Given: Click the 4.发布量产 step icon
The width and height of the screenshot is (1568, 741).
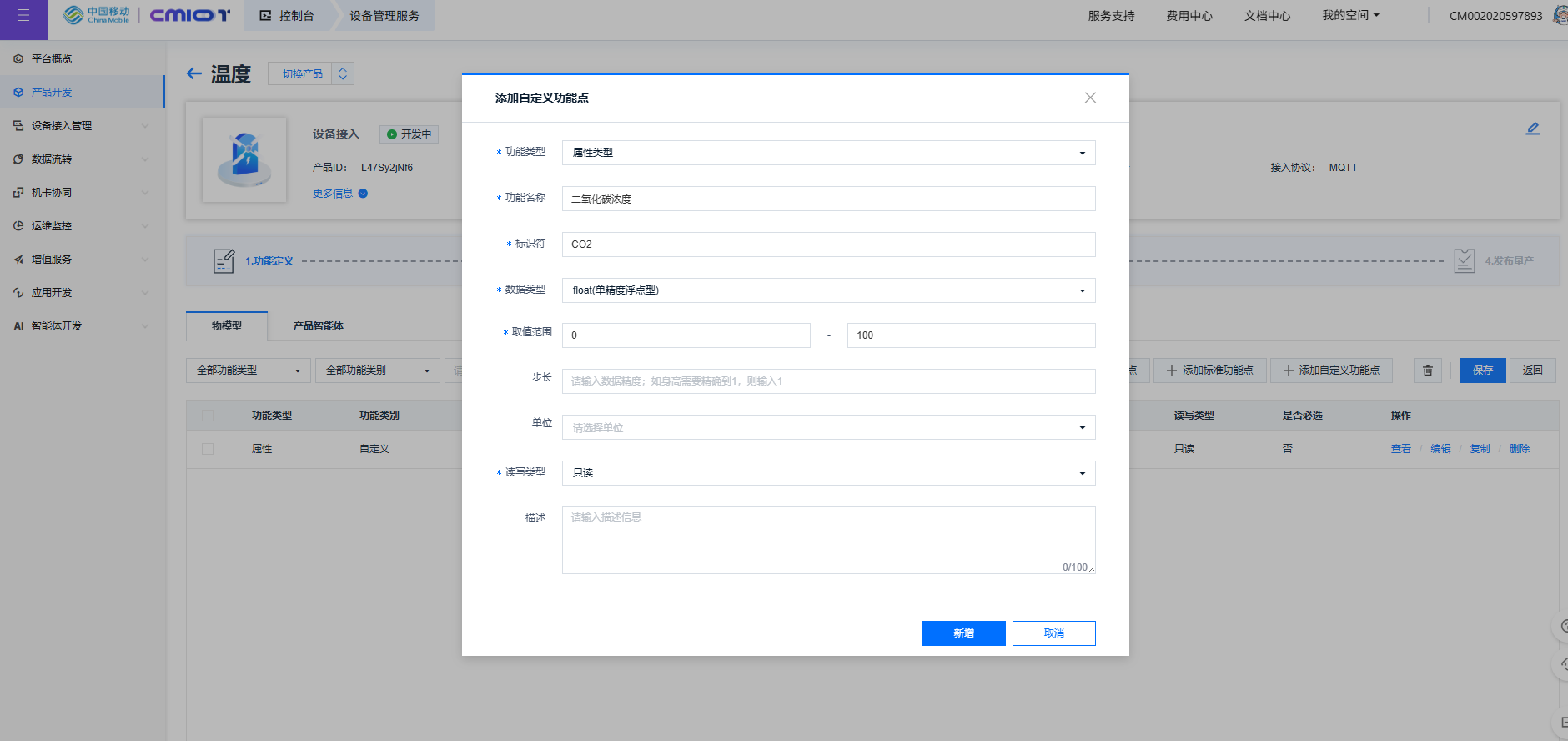Looking at the screenshot, I should [x=1465, y=261].
